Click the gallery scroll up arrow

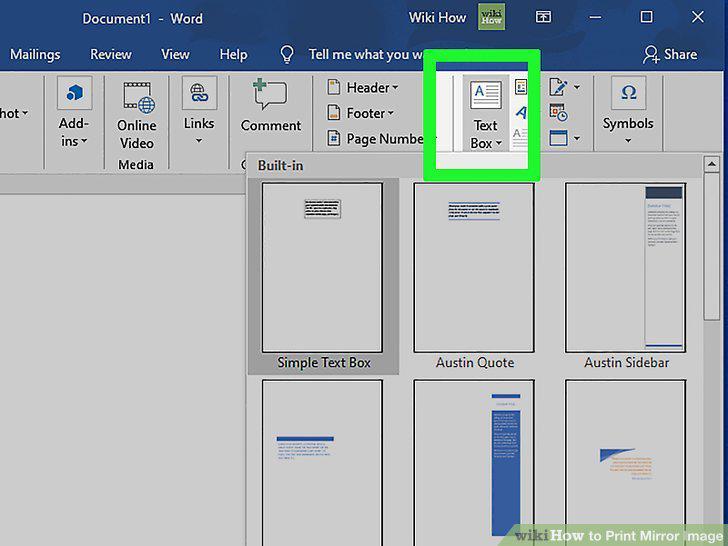tap(711, 164)
